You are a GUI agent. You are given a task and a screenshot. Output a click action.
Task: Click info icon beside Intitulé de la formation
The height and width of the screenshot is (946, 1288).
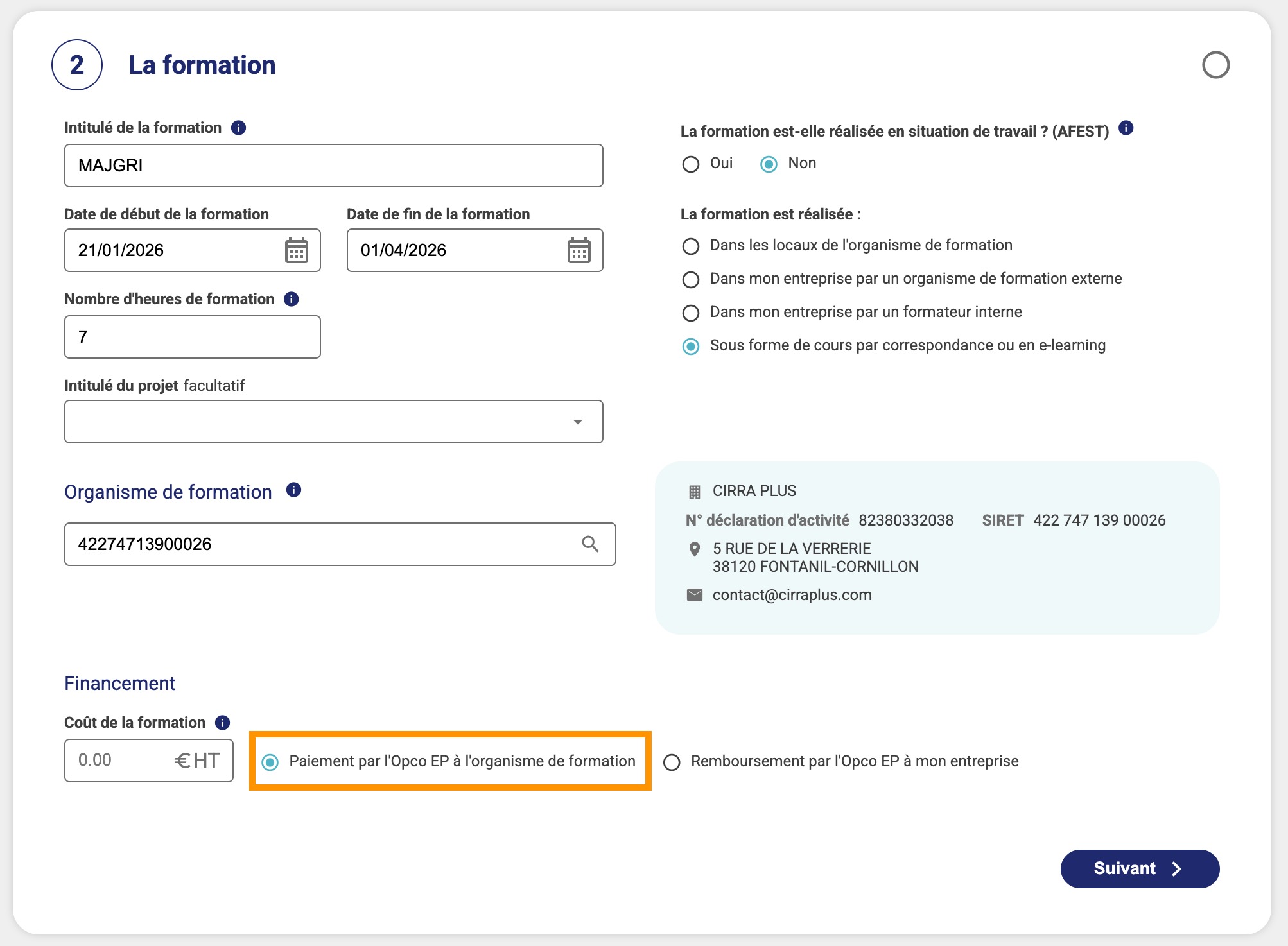[x=238, y=128]
